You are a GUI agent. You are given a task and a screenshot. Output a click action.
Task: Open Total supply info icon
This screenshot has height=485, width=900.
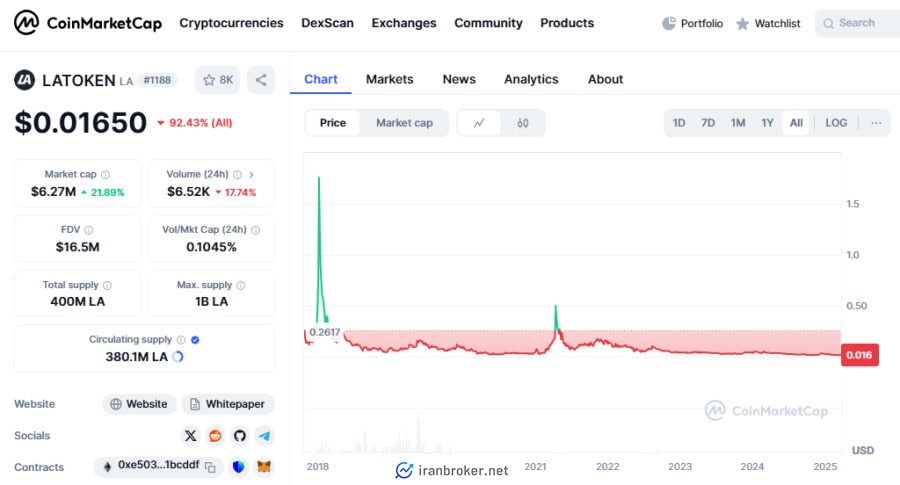107,285
